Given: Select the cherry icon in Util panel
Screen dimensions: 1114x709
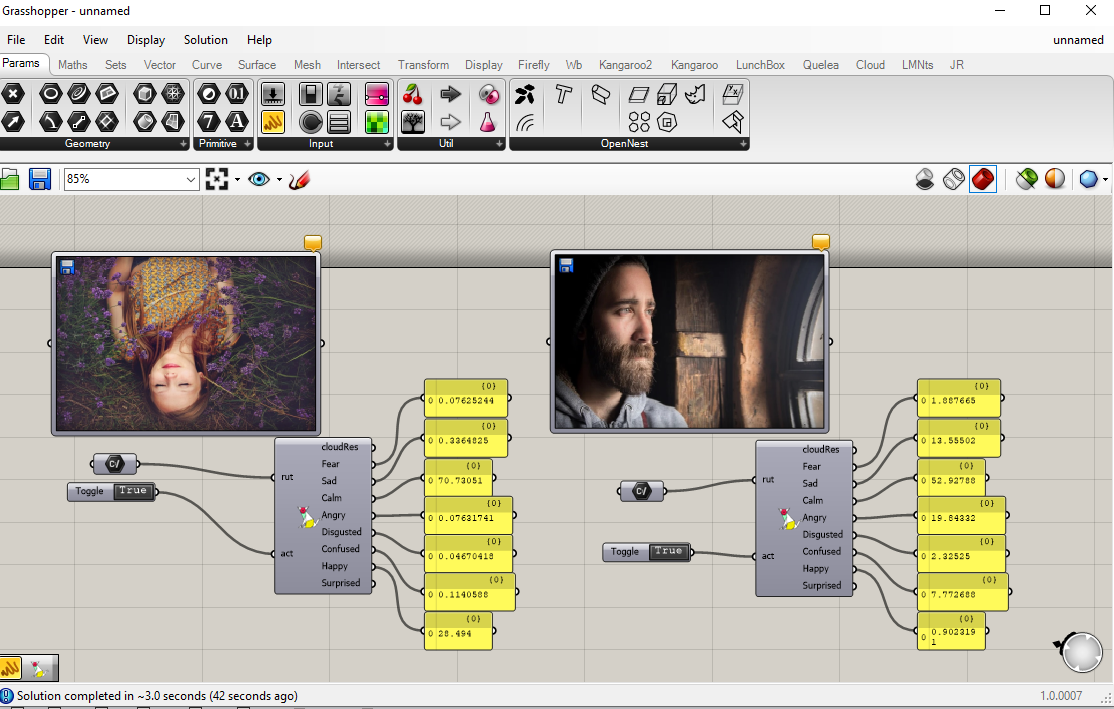Looking at the screenshot, I should (413, 95).
